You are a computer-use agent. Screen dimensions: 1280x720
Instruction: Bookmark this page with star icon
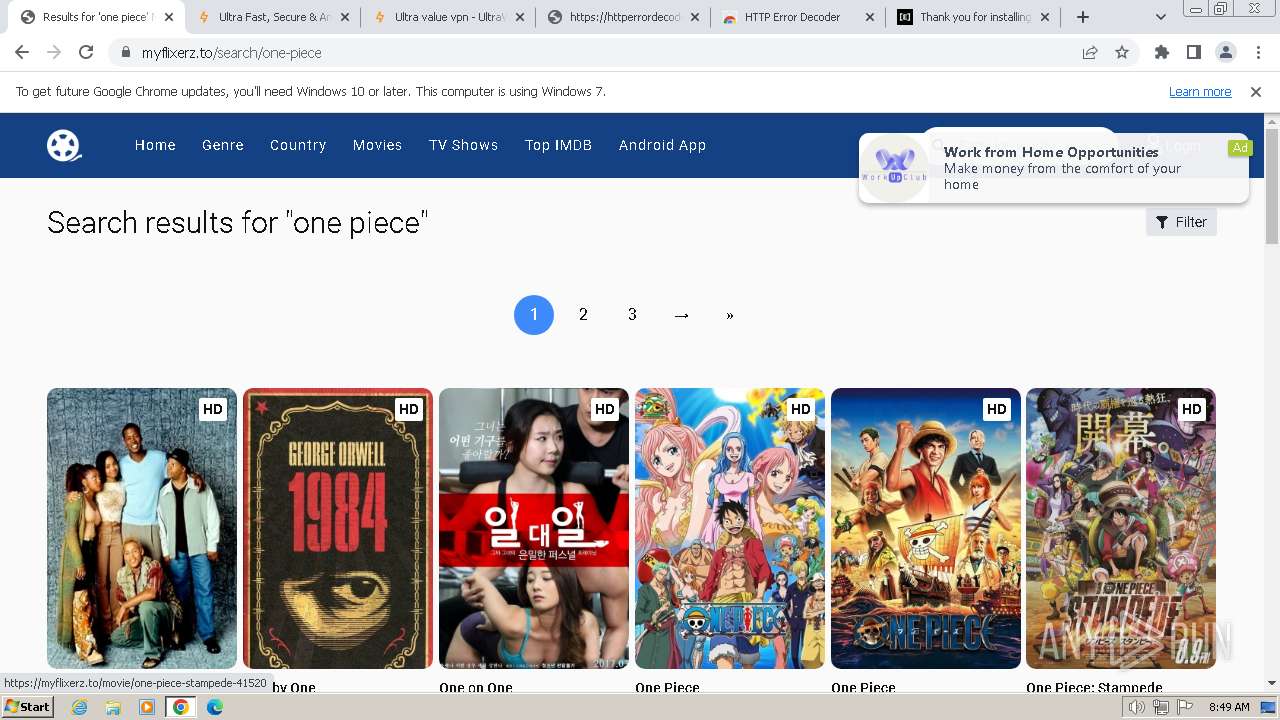click(x=1122, y=53)
